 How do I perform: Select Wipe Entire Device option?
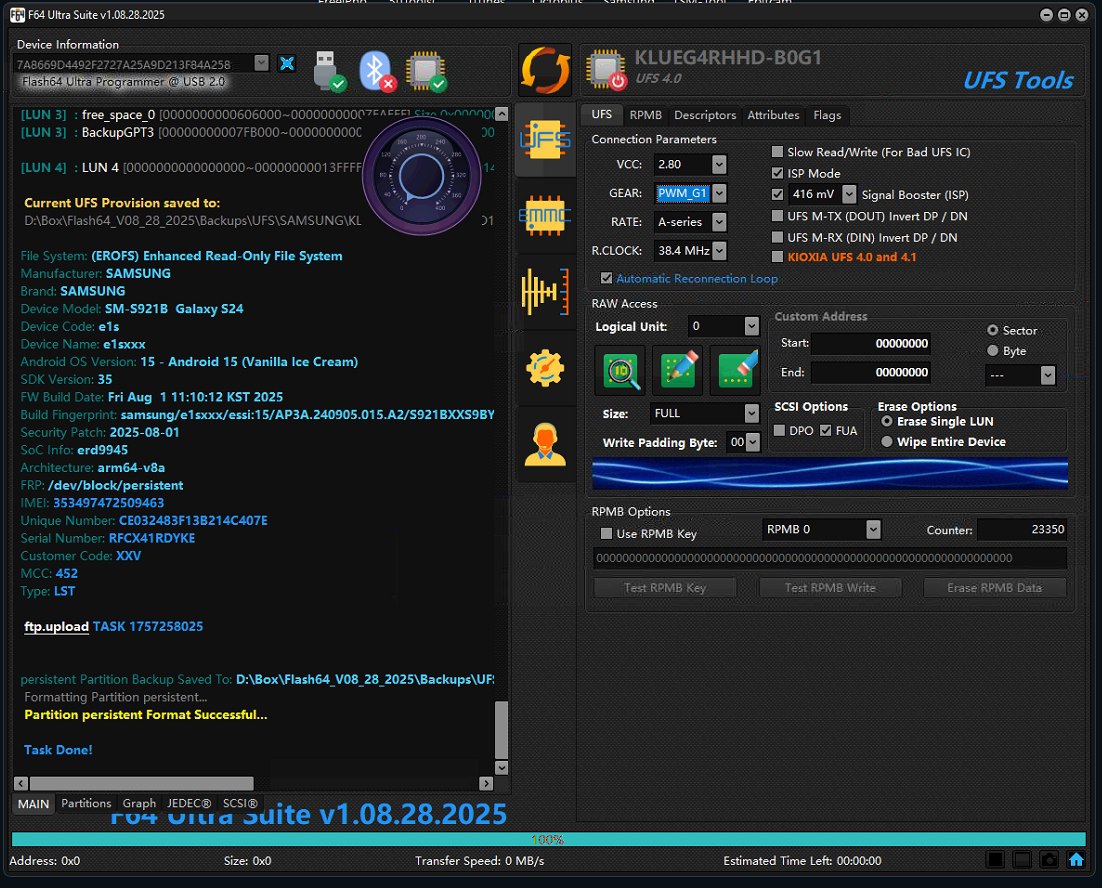point(887,442)
